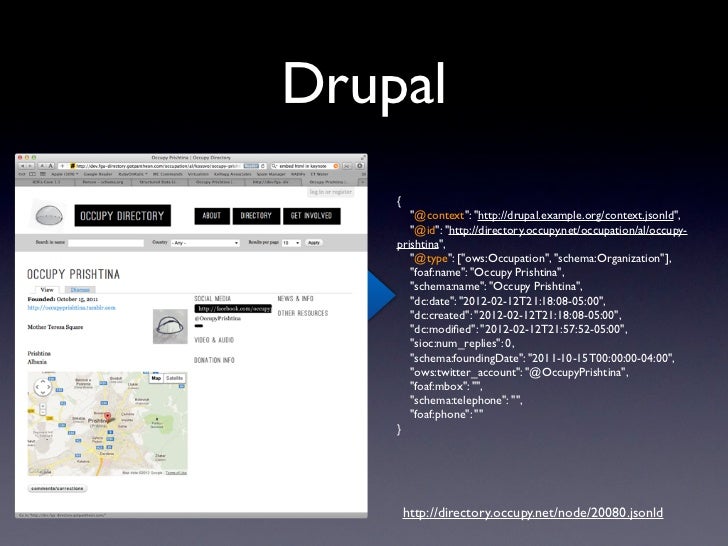The height and width of the screenshot is (546, 728).
Task: Open the occupyprishtina tumblr link
Action: pos(72,308)
